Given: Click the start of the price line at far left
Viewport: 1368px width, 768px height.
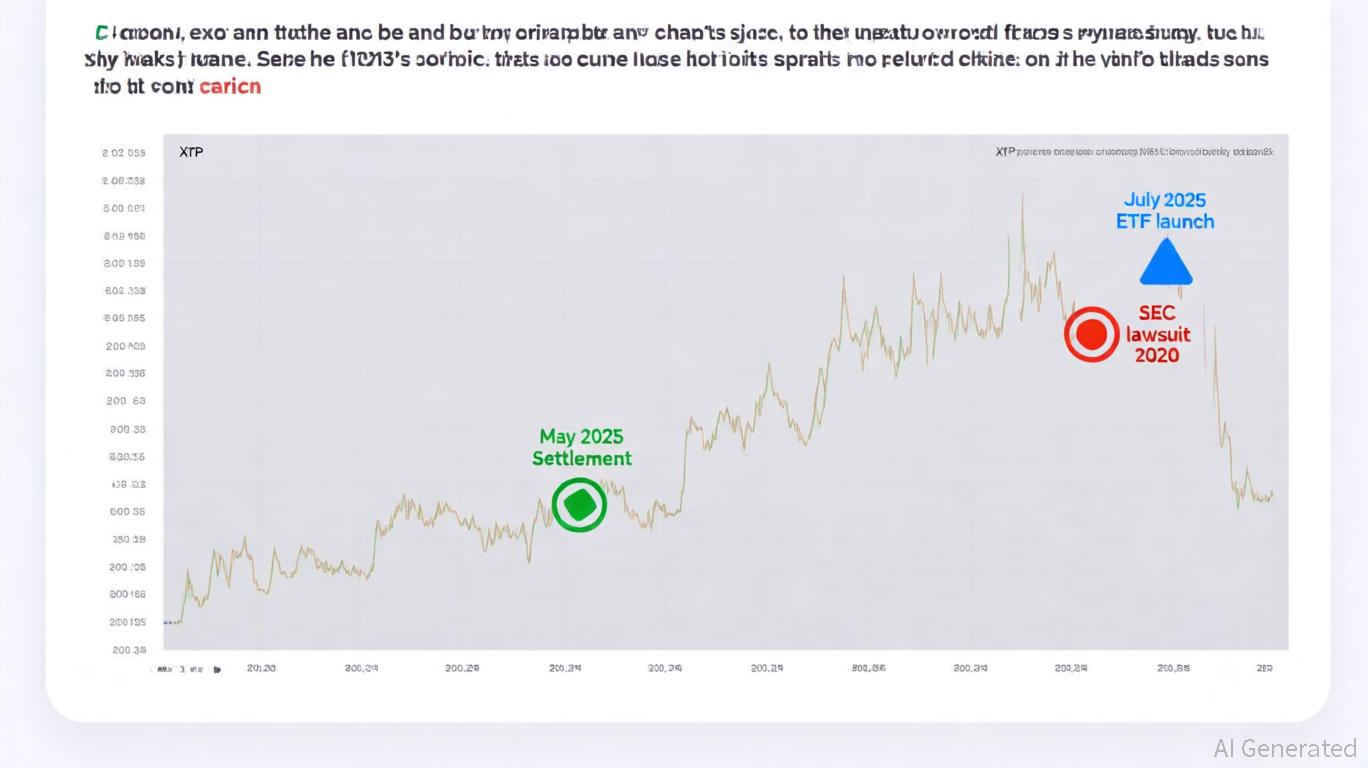Looking at the screenshot, I should (166, 623).
